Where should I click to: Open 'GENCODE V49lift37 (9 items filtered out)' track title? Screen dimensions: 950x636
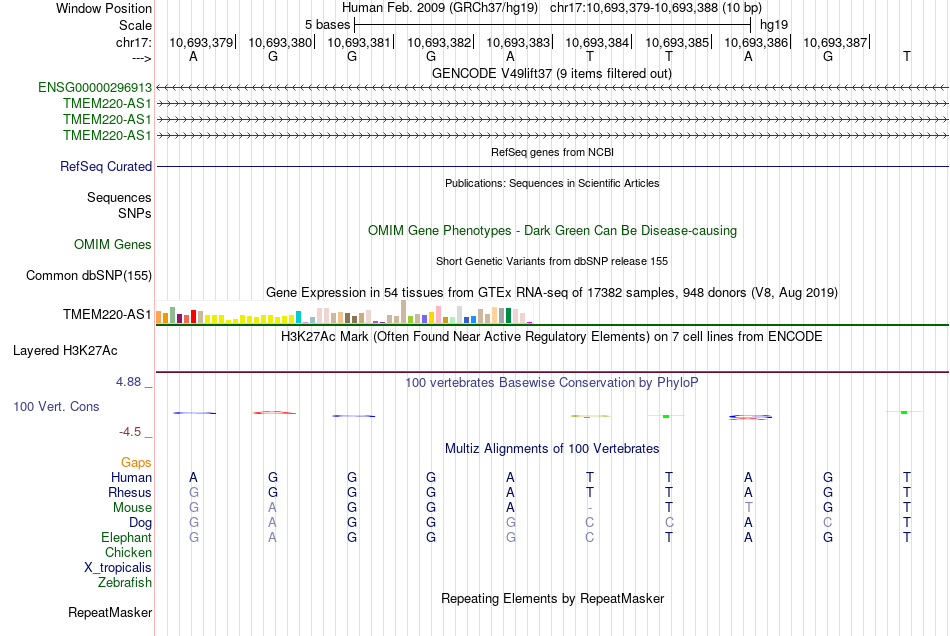[551, 74]
